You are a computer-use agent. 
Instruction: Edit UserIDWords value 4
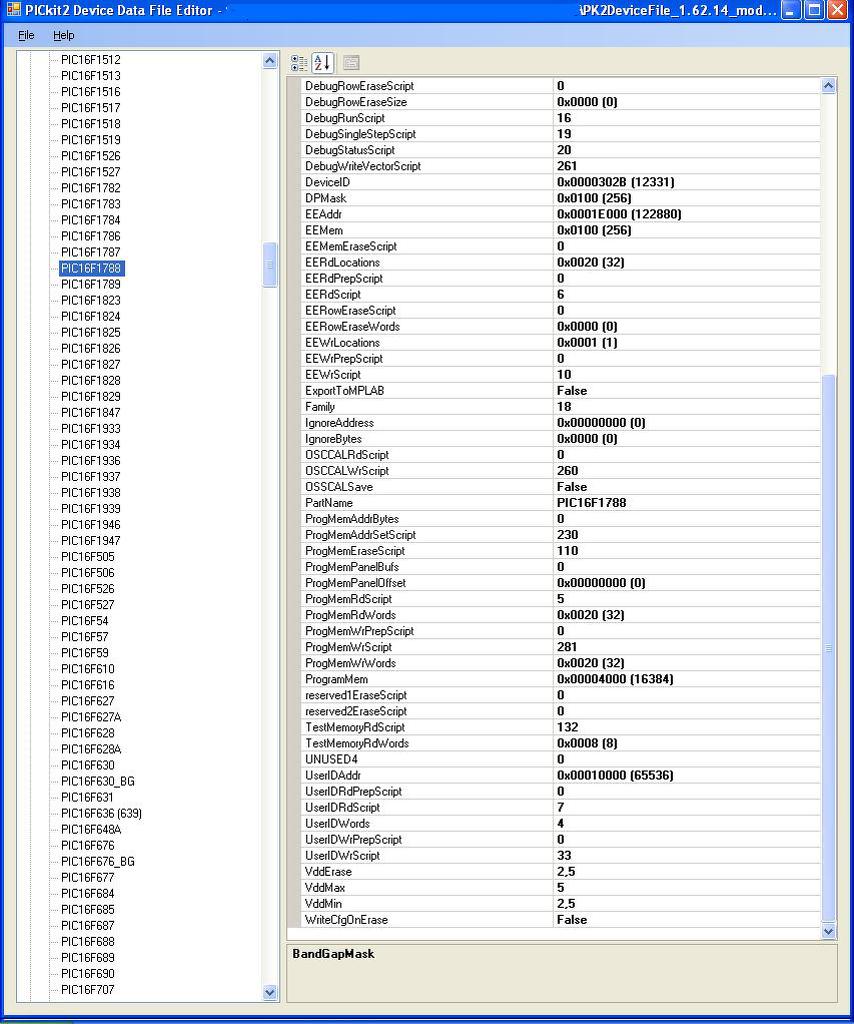(x=687, y=824)
